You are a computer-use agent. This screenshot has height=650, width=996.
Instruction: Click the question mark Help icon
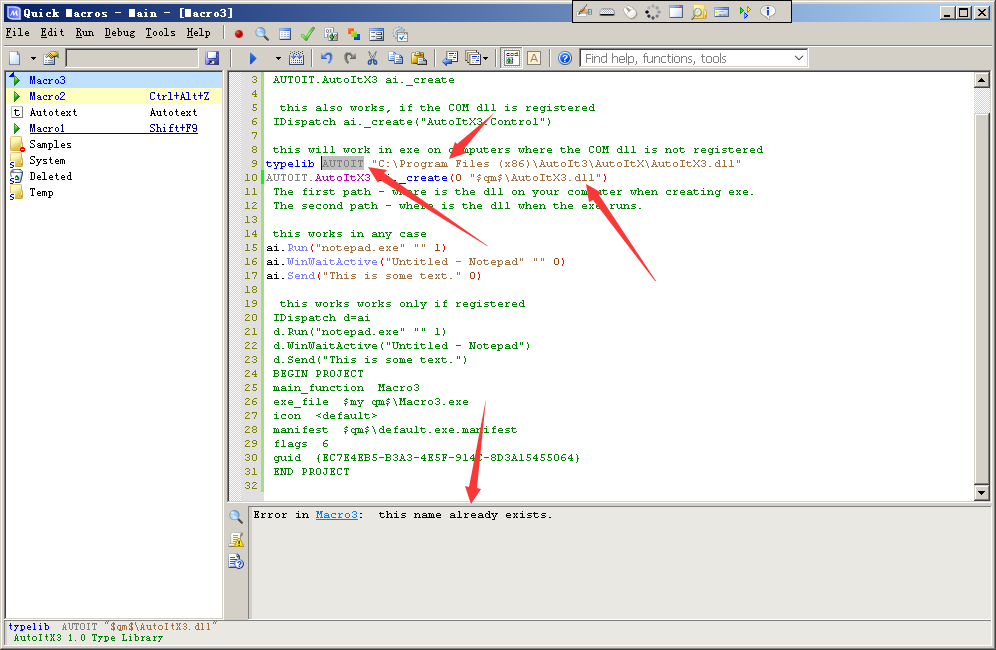pyautogui.click(x=565, y=58)
